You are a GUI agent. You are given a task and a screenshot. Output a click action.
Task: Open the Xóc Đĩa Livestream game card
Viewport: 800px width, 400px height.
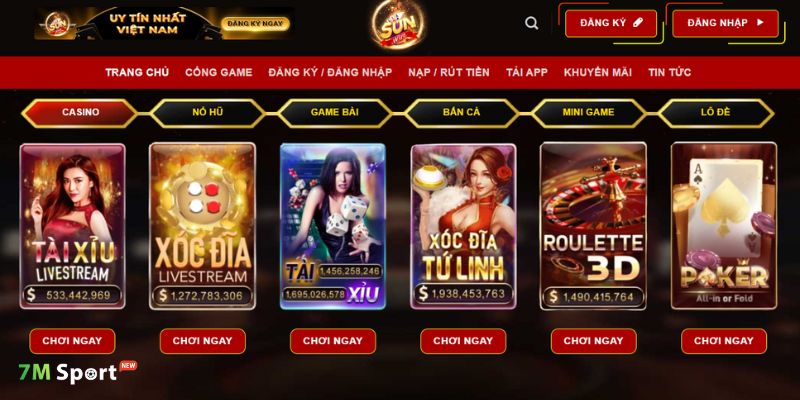(x=203, y=226)
